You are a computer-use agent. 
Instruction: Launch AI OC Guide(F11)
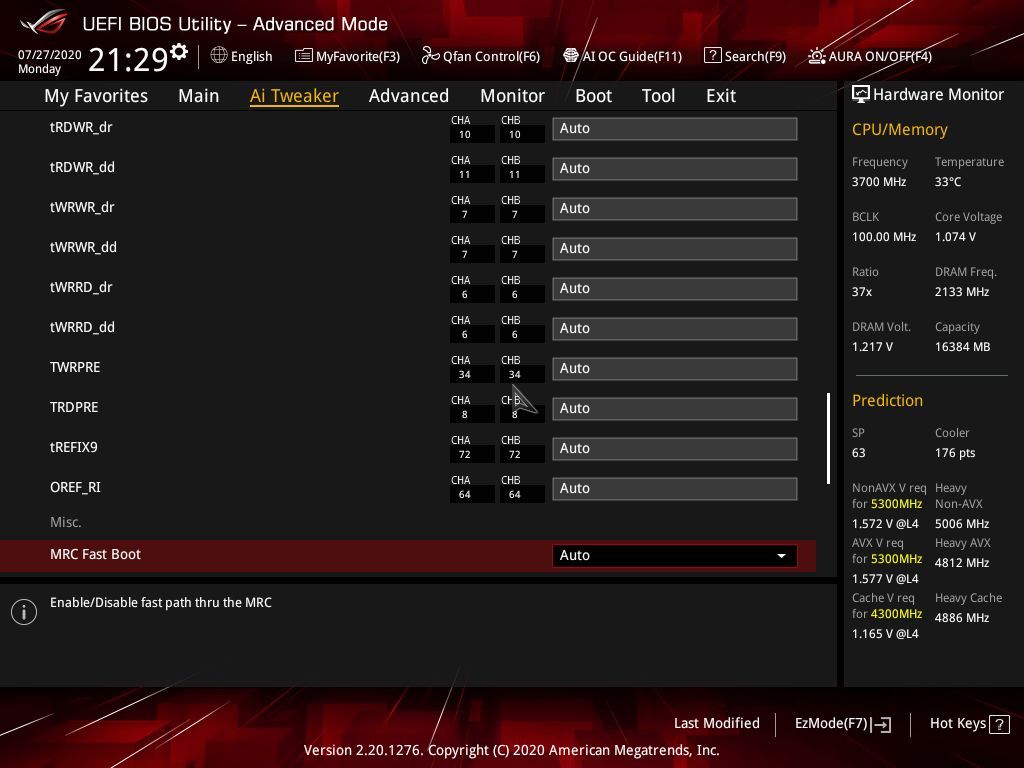[x=622, y=56]
